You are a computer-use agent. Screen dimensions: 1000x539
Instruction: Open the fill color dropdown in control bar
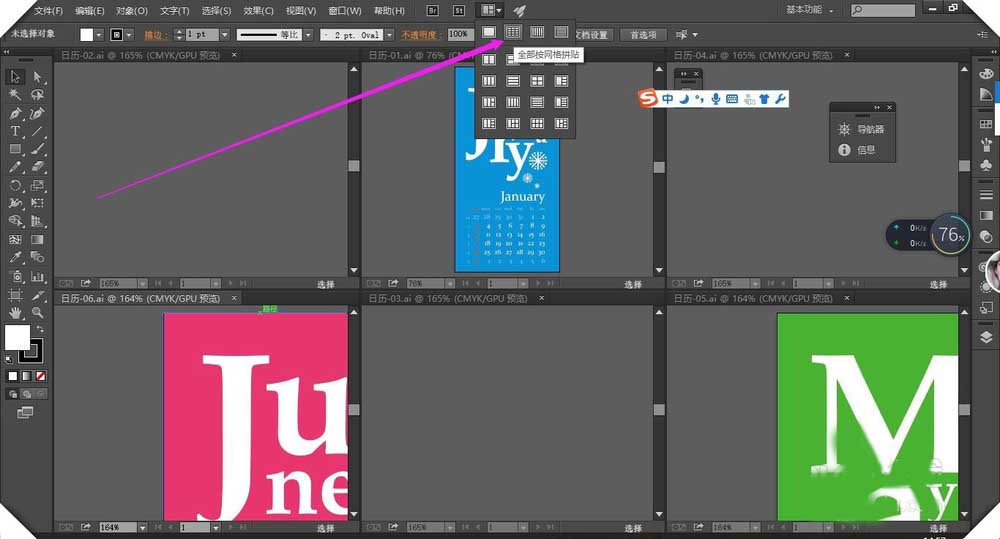(x=99, y=35)
